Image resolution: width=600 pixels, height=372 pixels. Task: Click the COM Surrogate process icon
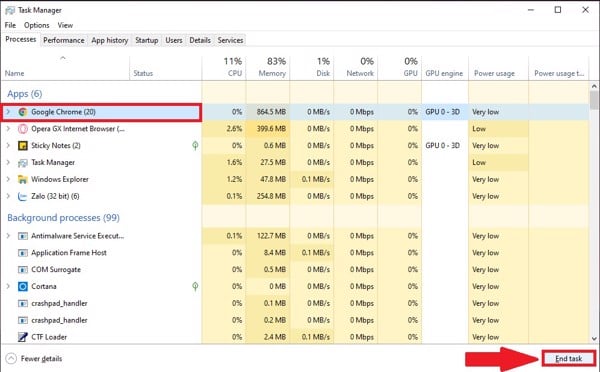click(23, 270)
